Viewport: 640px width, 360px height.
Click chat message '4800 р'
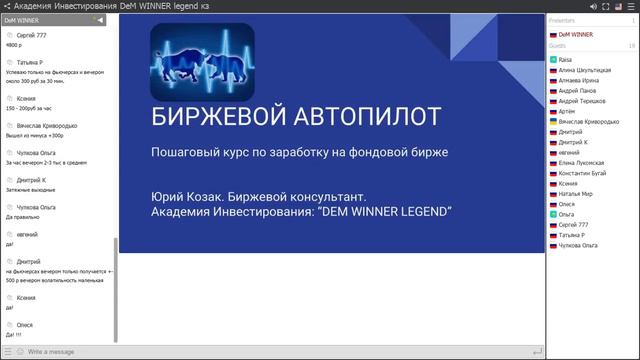coord(14,45)
